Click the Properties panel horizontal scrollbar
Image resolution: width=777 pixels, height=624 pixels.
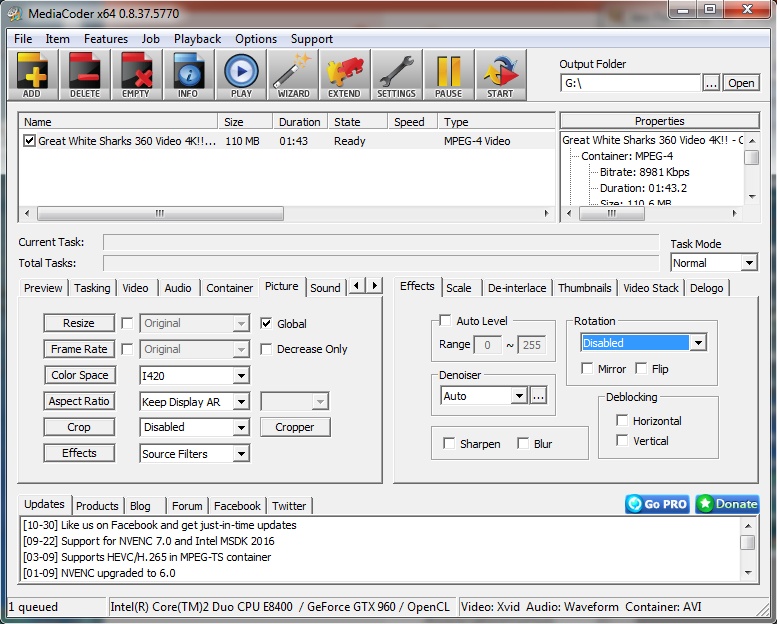652,213
